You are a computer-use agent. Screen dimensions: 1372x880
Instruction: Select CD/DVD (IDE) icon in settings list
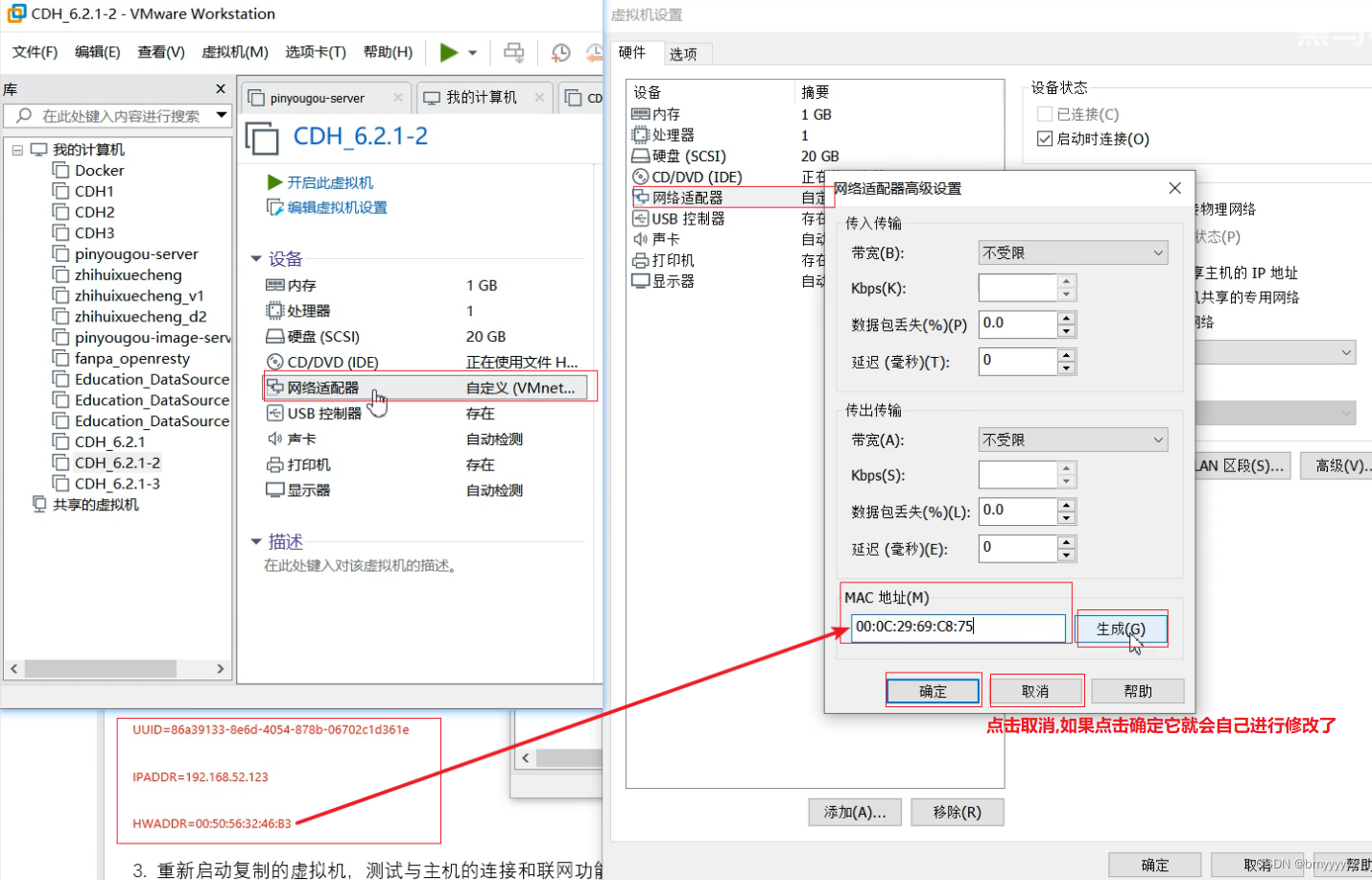tap(641, 177)
